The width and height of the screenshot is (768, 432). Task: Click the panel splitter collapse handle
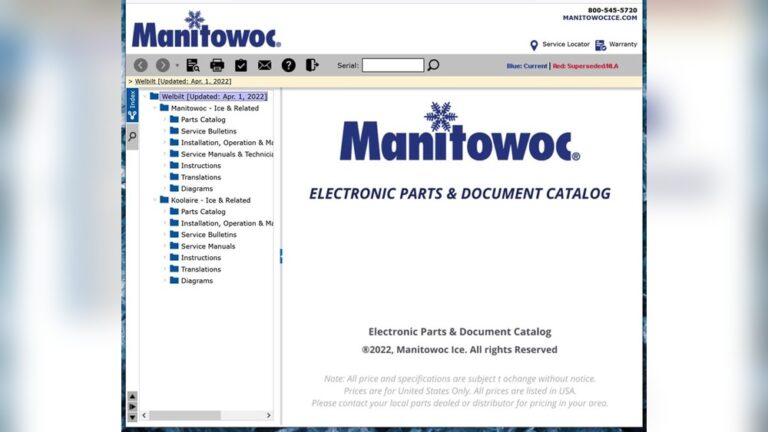click(281, 256)
